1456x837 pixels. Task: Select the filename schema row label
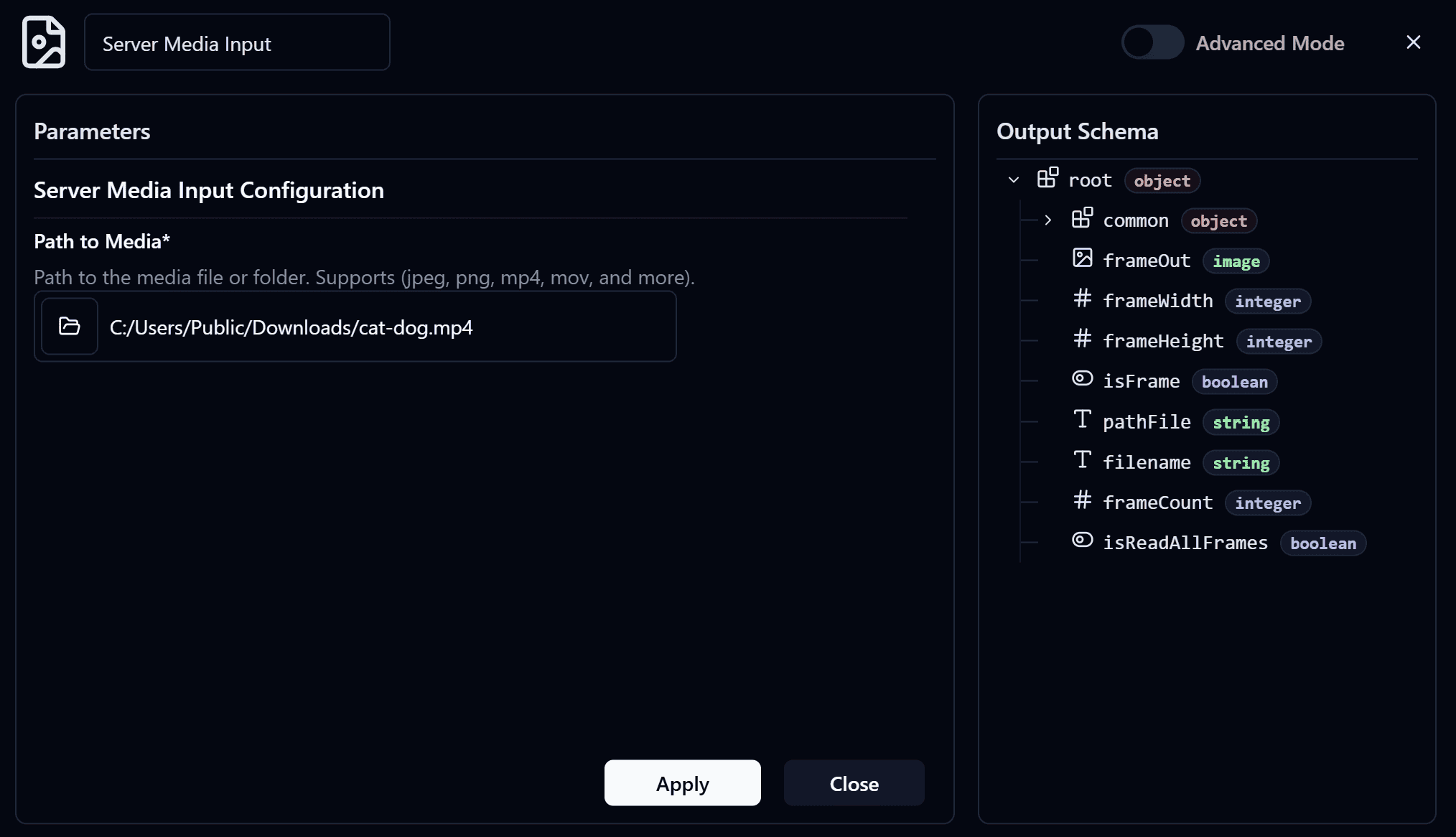pos(1147,462)
